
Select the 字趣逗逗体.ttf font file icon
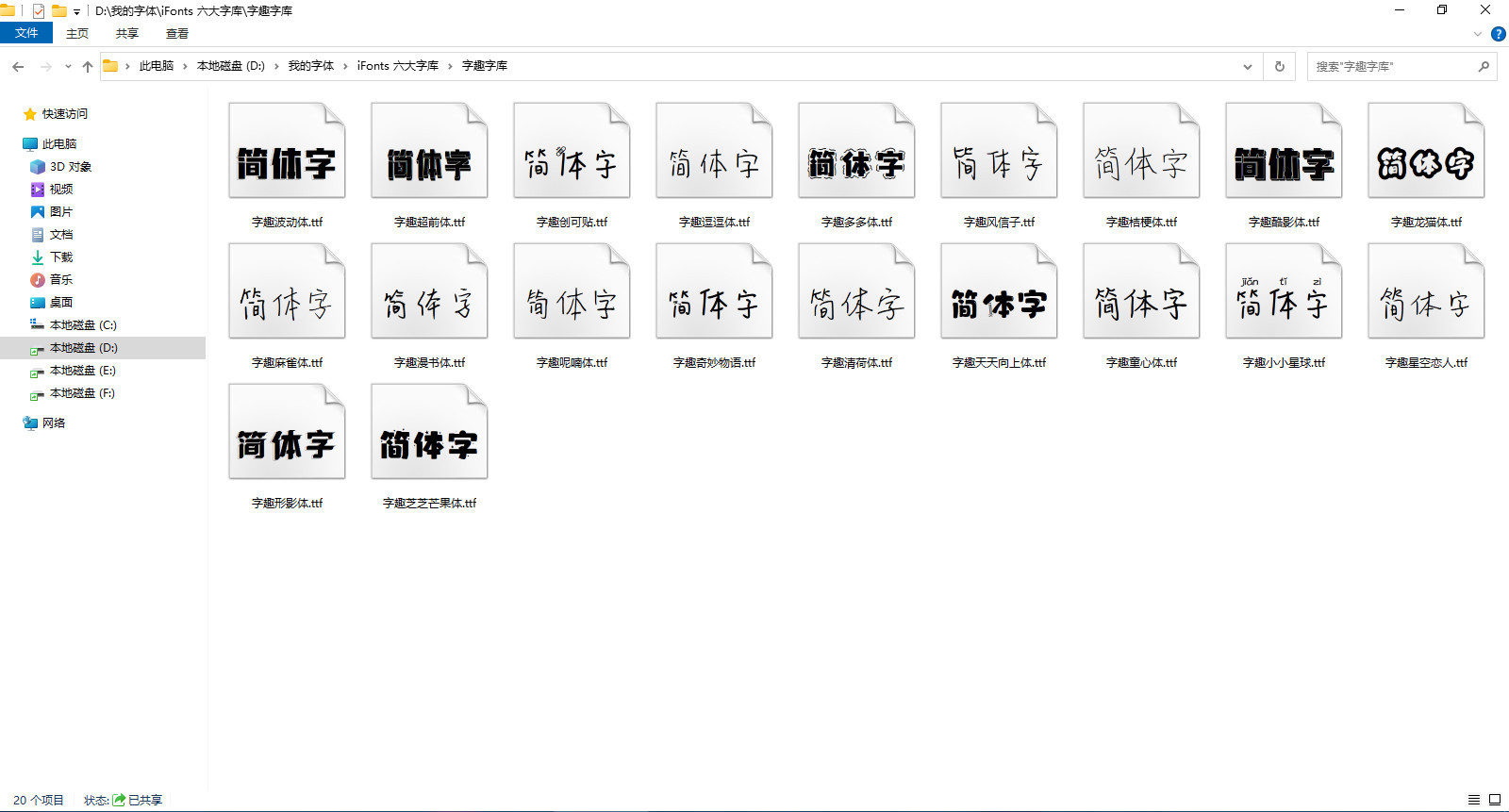coord(714,151)
